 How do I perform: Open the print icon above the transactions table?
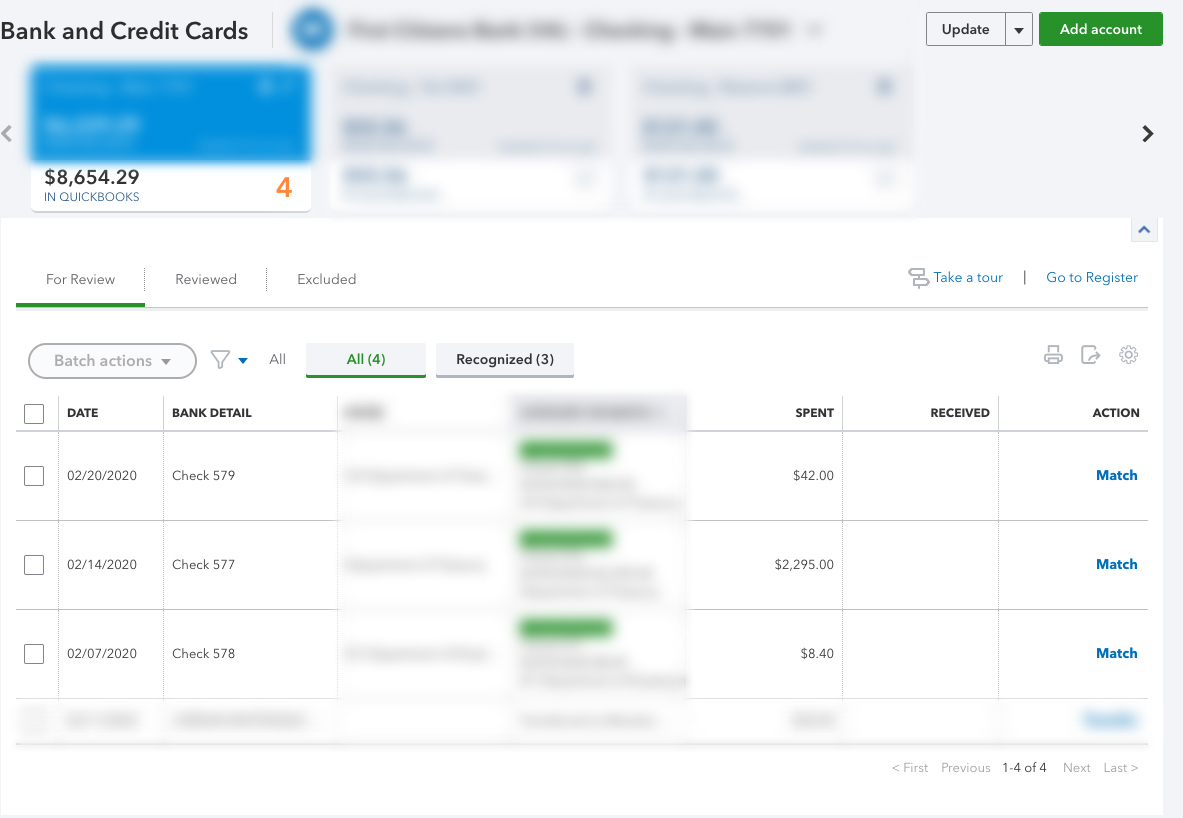click(1053, 354)
